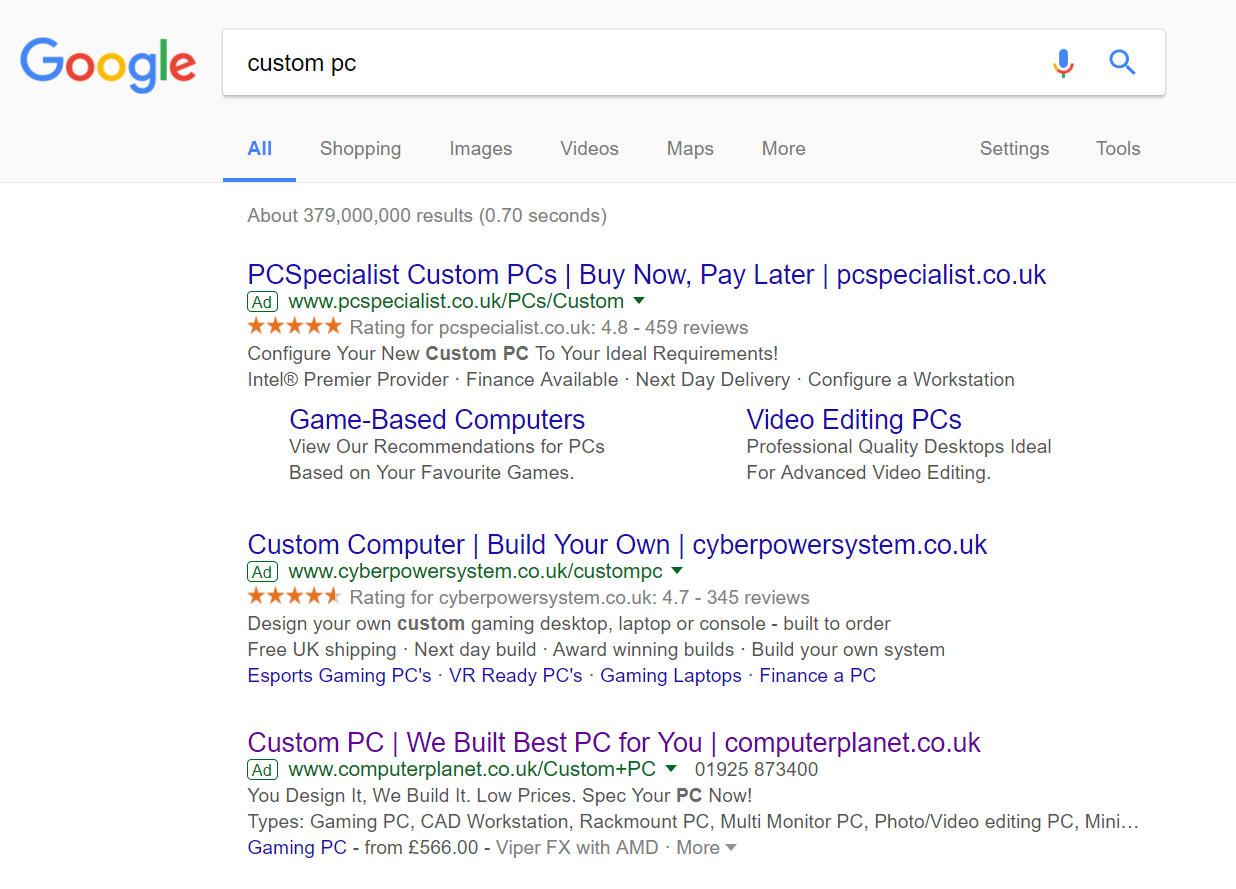Screen dimensions: 1236x889
Task: Click You Design It, We Build It text
Action: pyautogui.click(x=500, y=795)
